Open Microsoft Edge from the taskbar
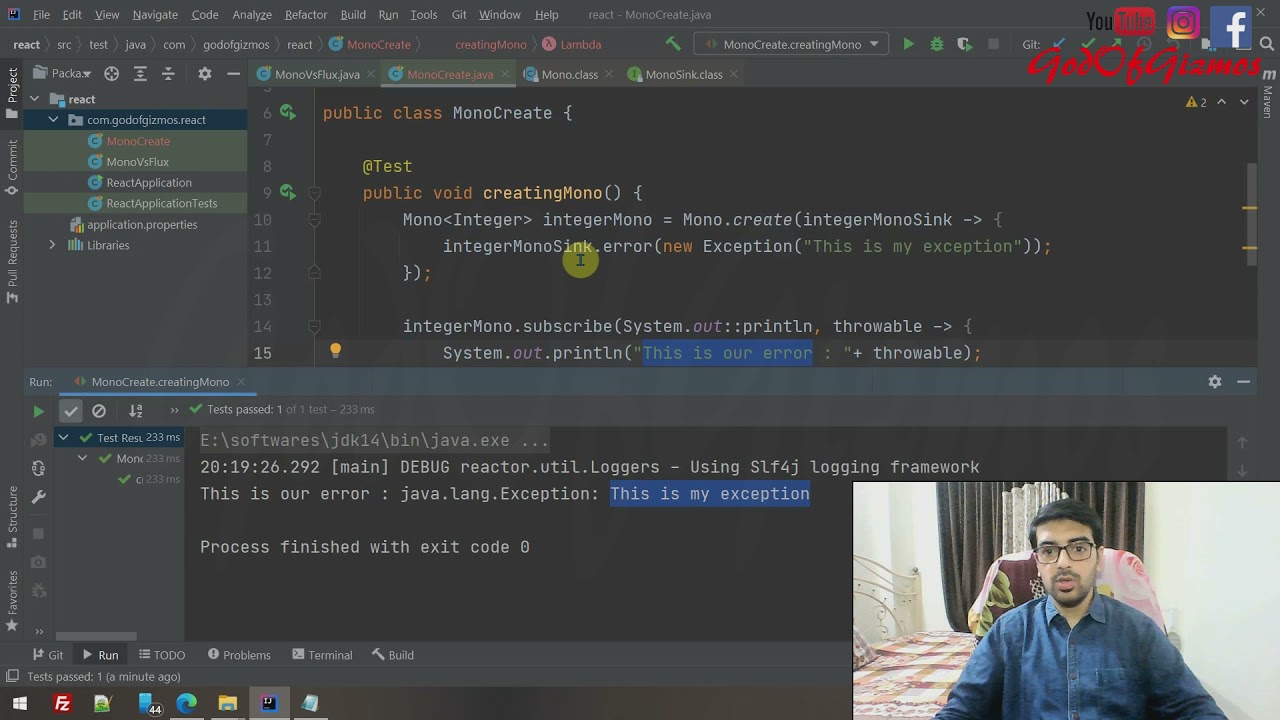This screenshot has width=1280, height=720. (x=187, y=704)
